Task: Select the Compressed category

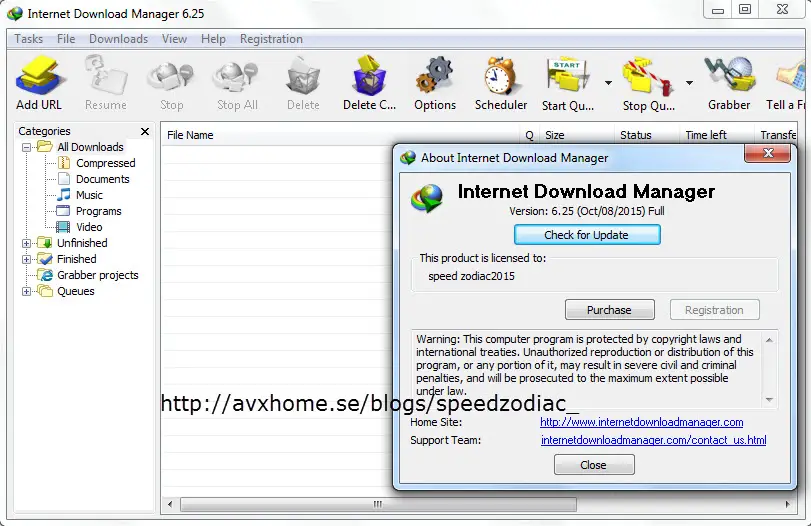Action: (x=106, y=163)
